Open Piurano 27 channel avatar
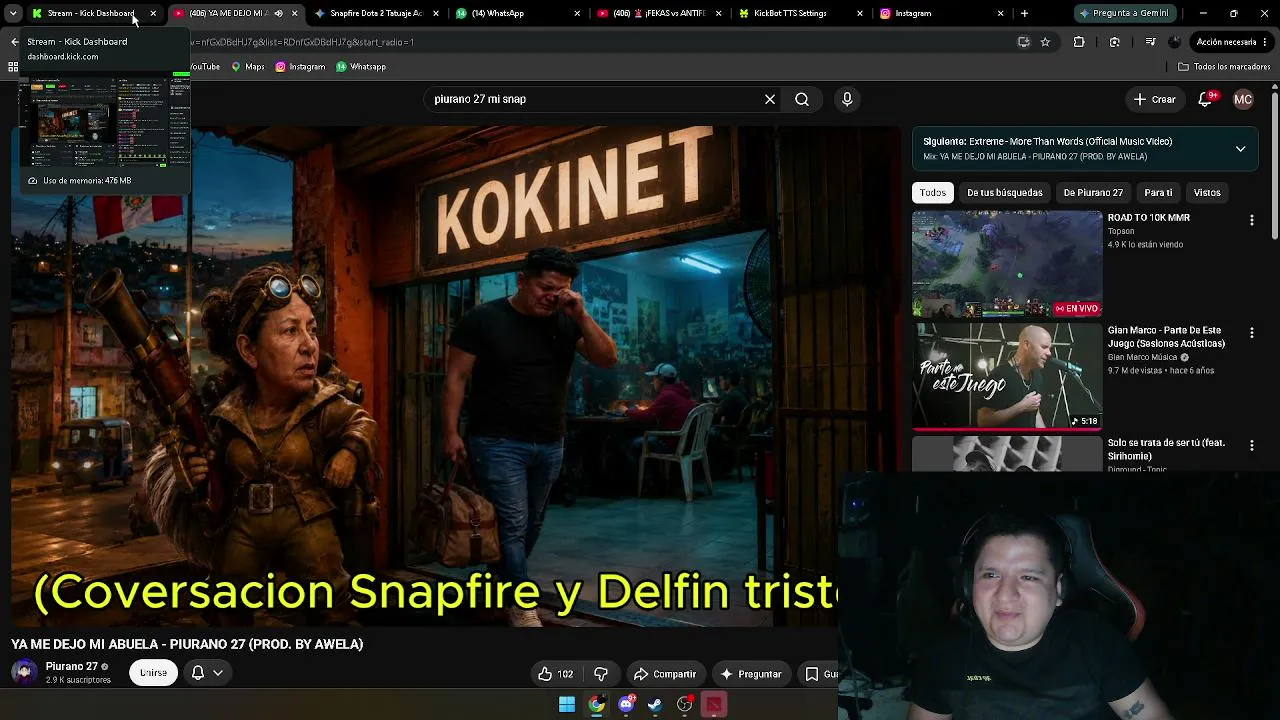This screenshot has width=1280, height=720. coord(24,672)
